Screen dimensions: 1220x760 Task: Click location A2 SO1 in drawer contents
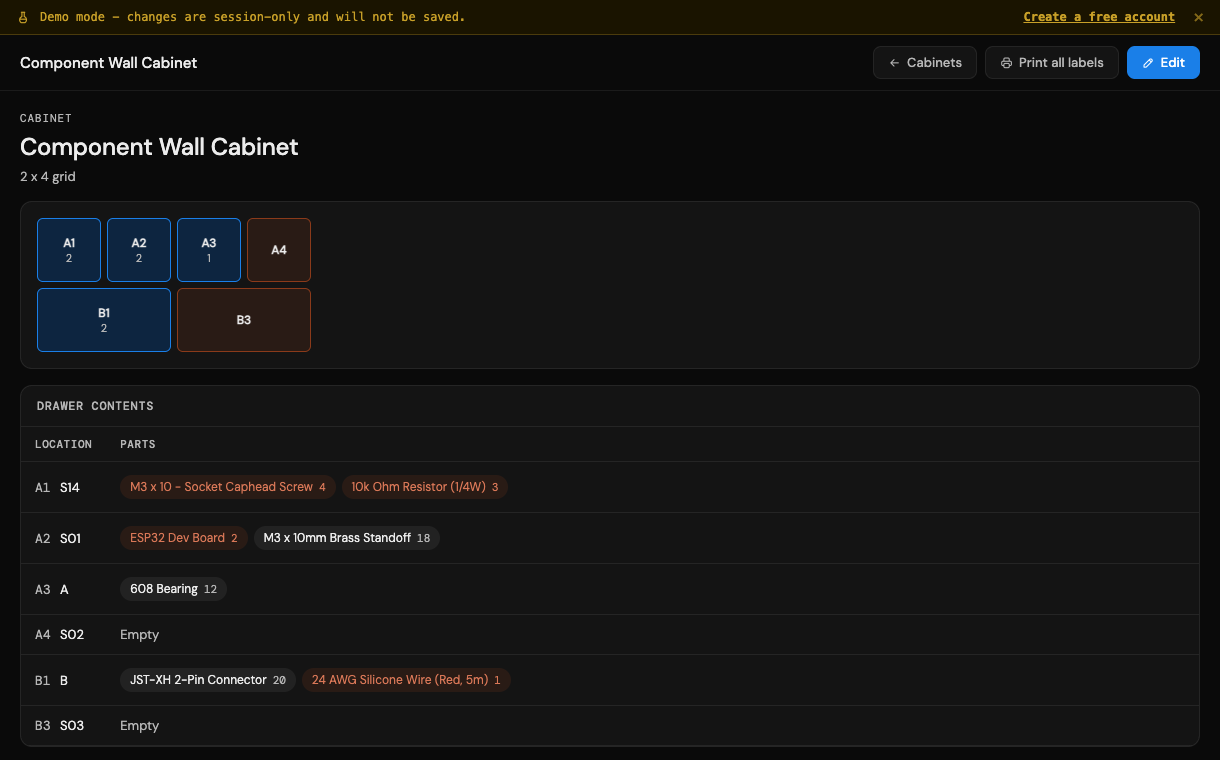(x=58, y=538)
